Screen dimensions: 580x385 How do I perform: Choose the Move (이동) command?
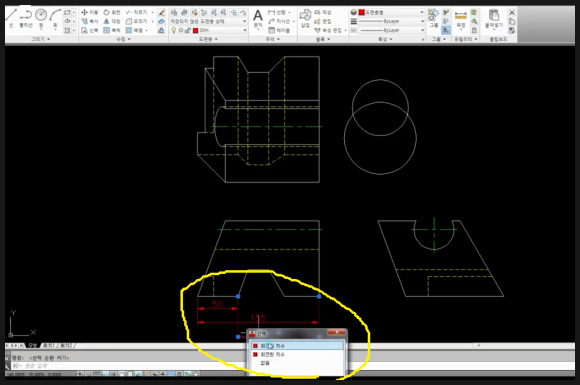click(90, 13)
